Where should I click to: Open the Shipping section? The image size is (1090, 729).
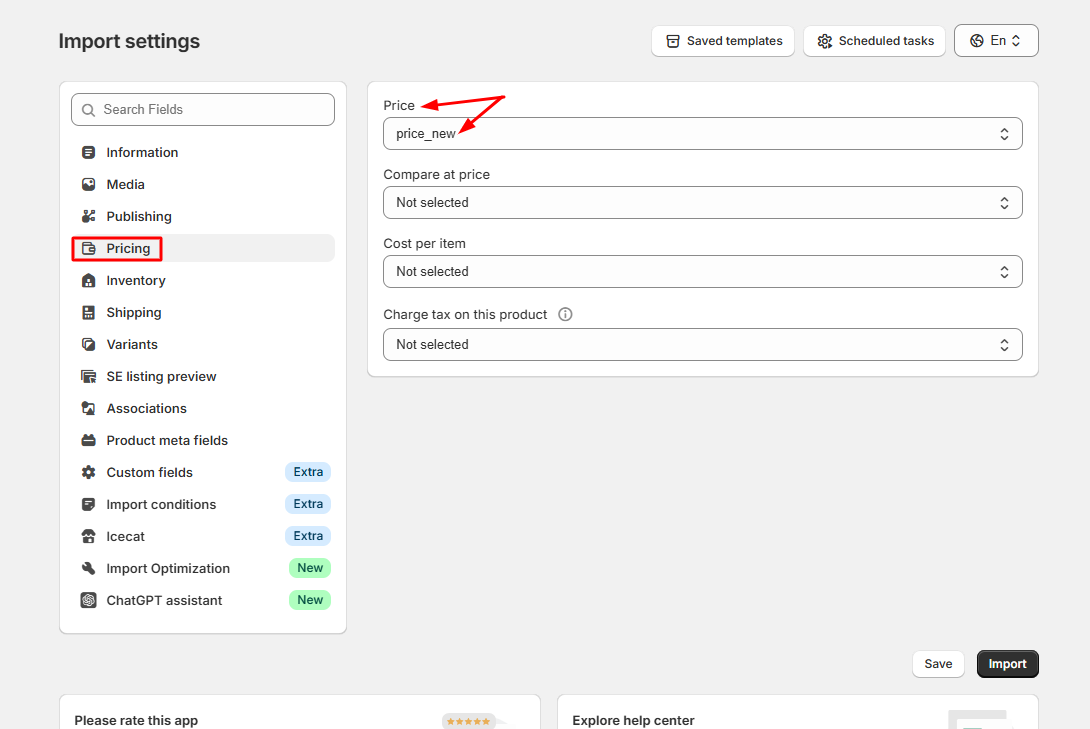203,312
